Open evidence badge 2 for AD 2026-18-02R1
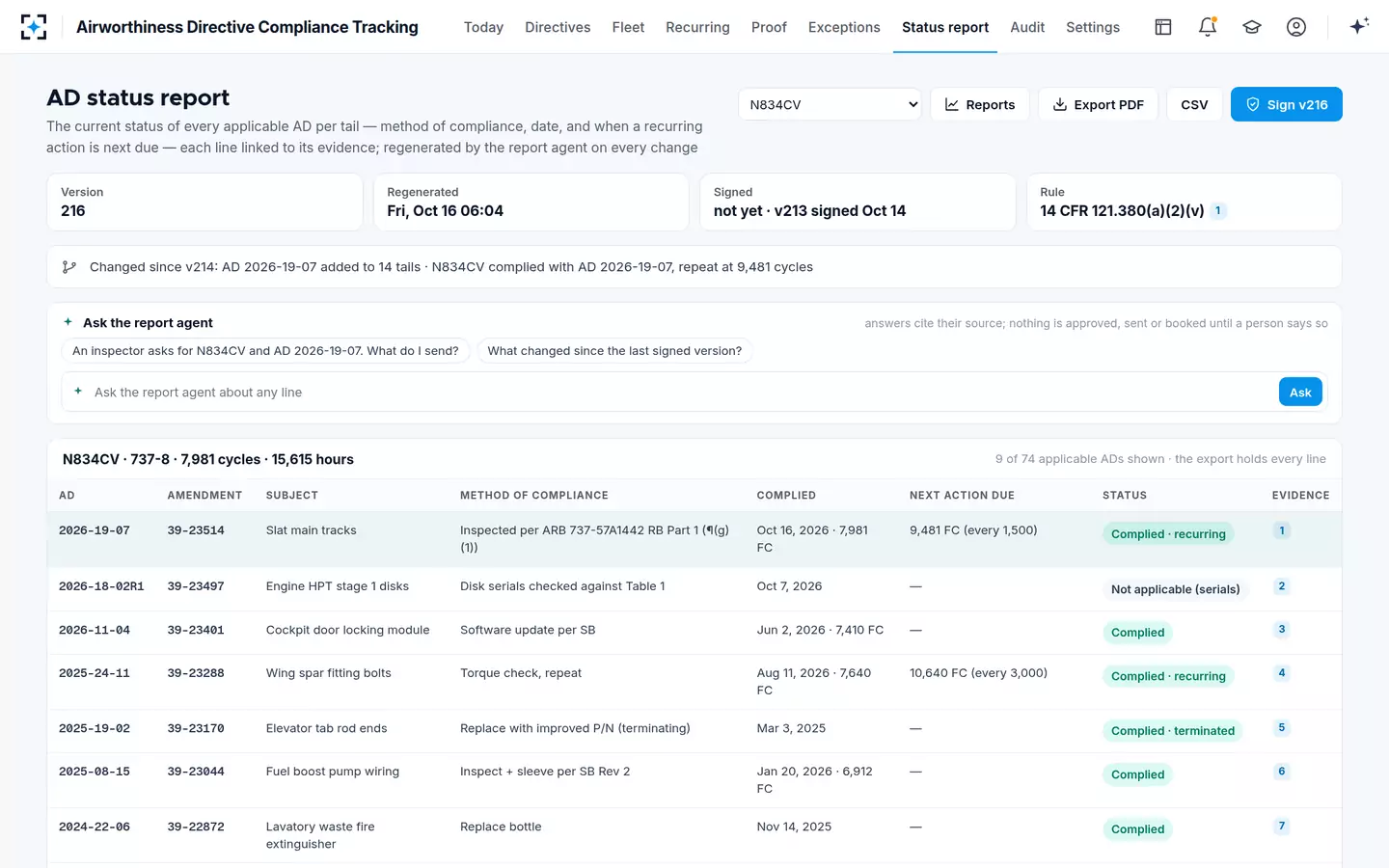The width and height of the screenshot is (1389, 868). click(x=1282, y=585)
